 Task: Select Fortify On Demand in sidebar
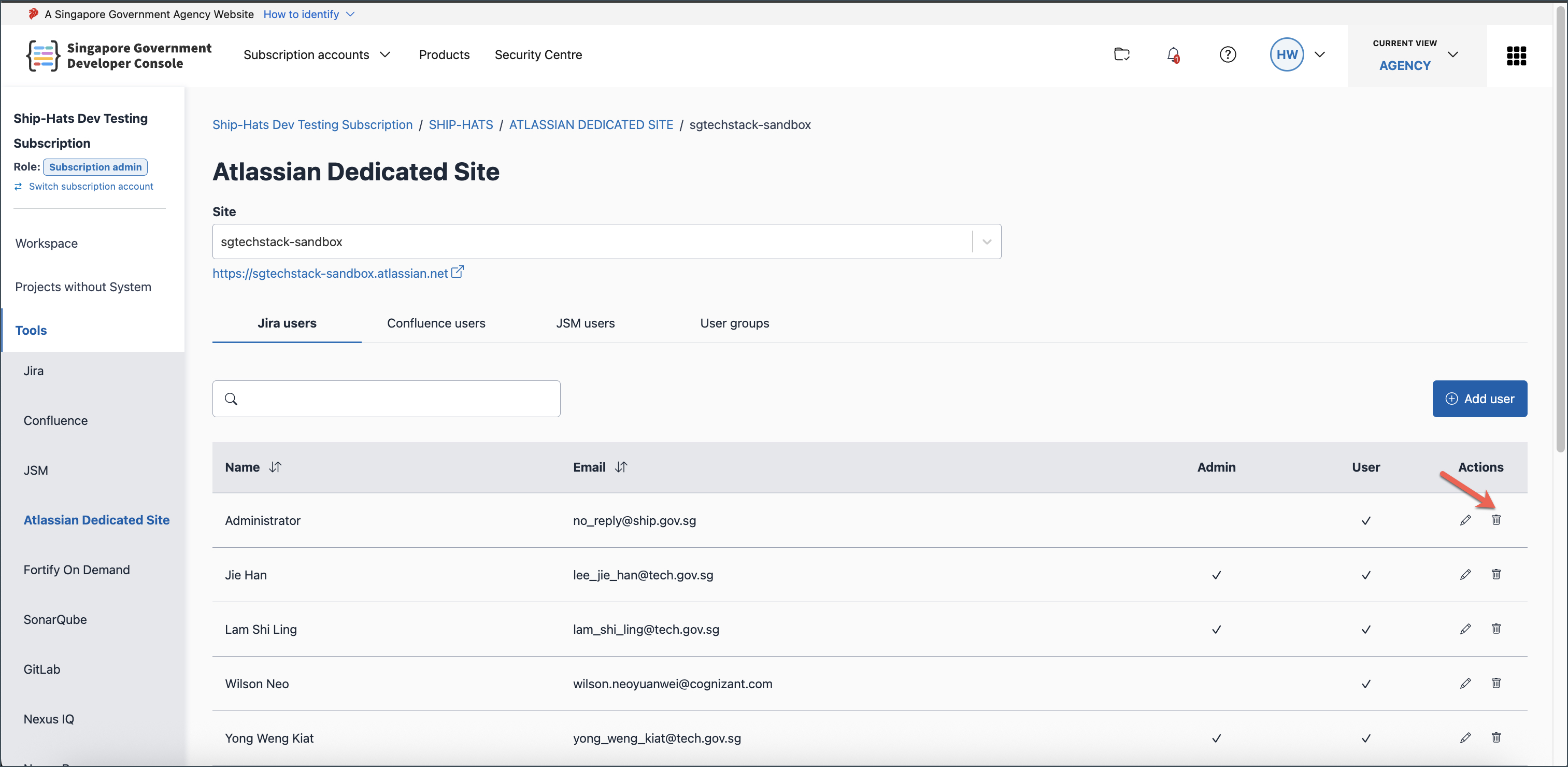[x=77, y=570]
